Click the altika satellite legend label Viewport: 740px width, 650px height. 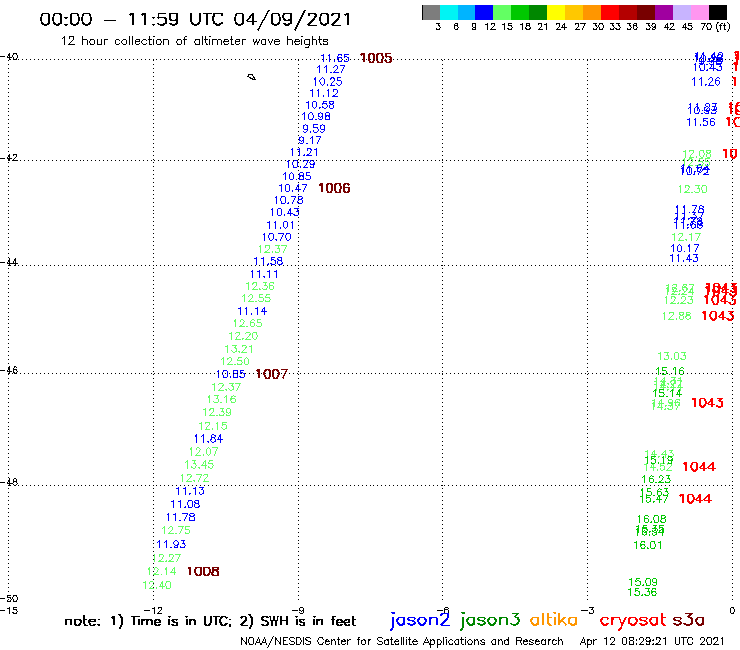click(554, 620)
